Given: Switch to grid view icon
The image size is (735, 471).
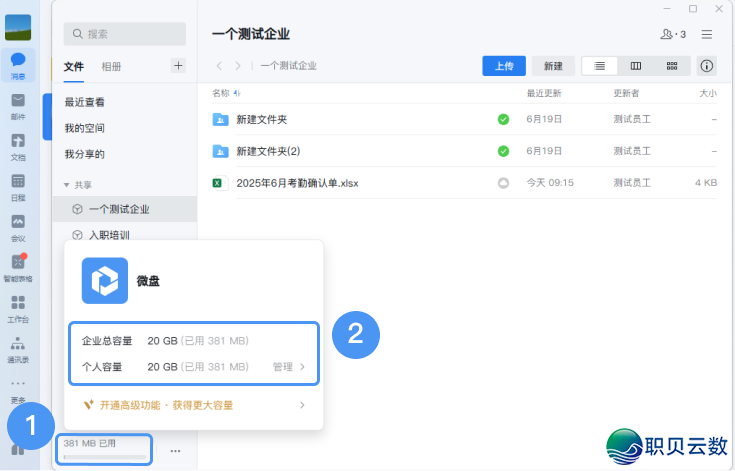Looking at the screenshot, I should [672, 66].
